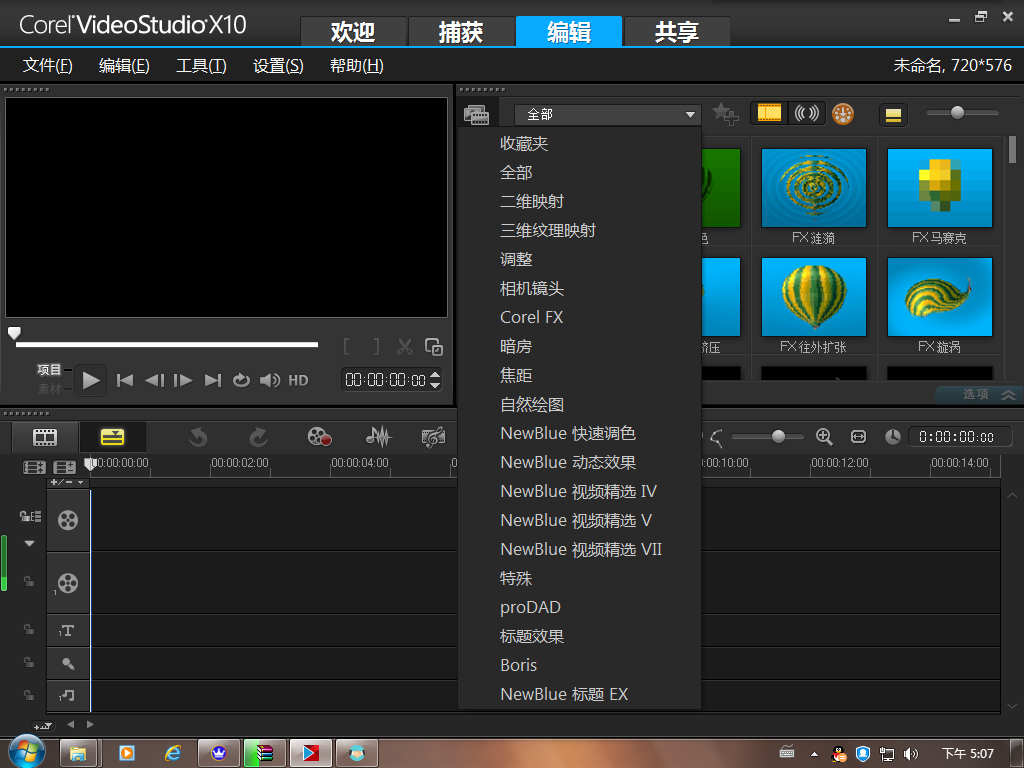Show audio filters

(x=807, y=113)
